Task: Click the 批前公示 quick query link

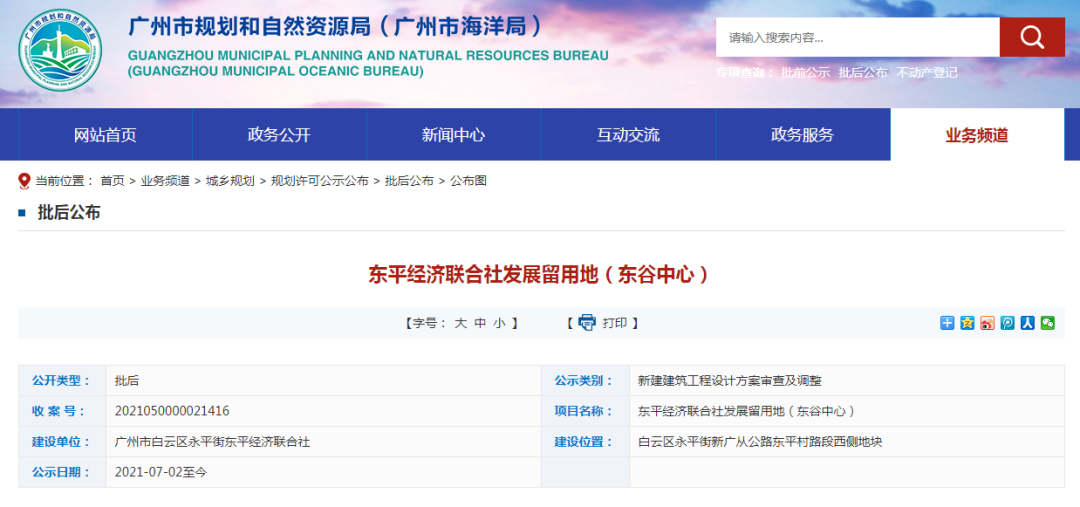Action: click(805, 73)
